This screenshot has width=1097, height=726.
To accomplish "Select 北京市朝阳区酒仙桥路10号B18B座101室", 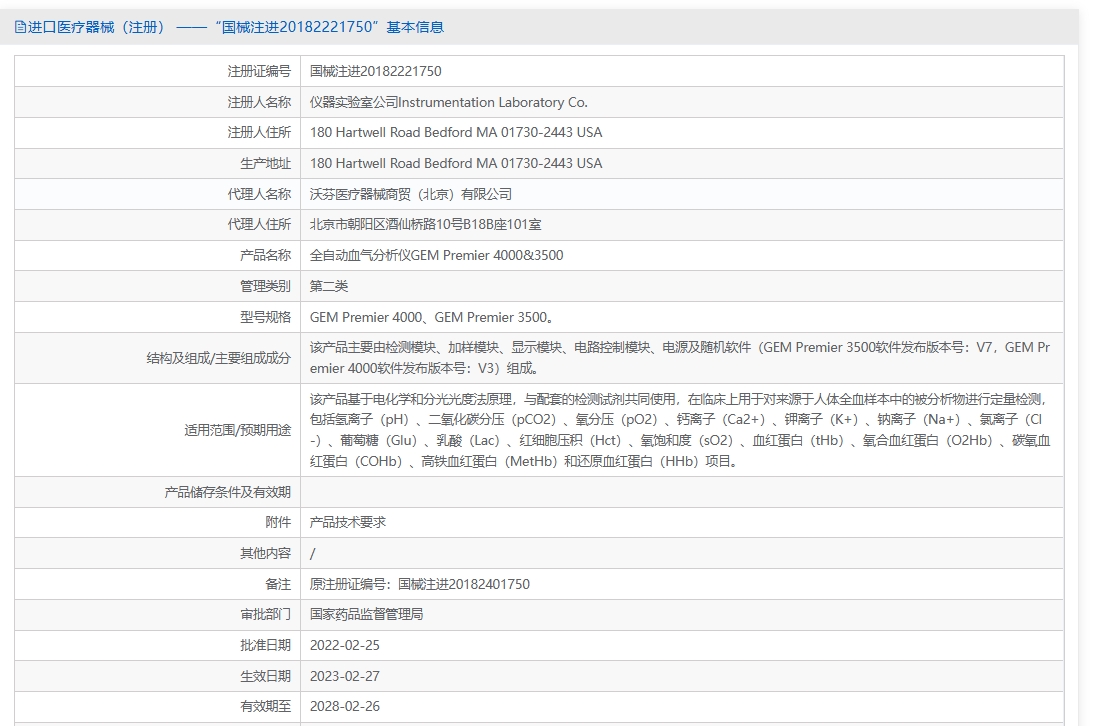I will [425, 225].
